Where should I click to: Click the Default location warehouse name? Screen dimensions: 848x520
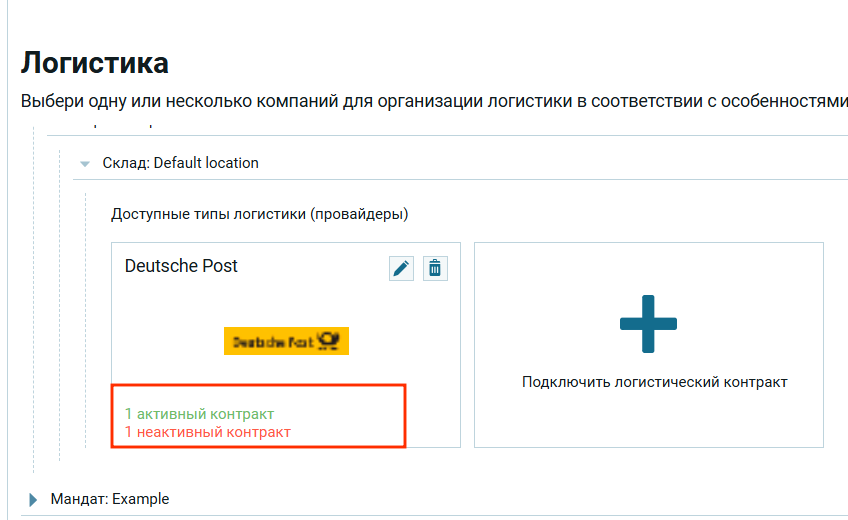tap(206, 163)
